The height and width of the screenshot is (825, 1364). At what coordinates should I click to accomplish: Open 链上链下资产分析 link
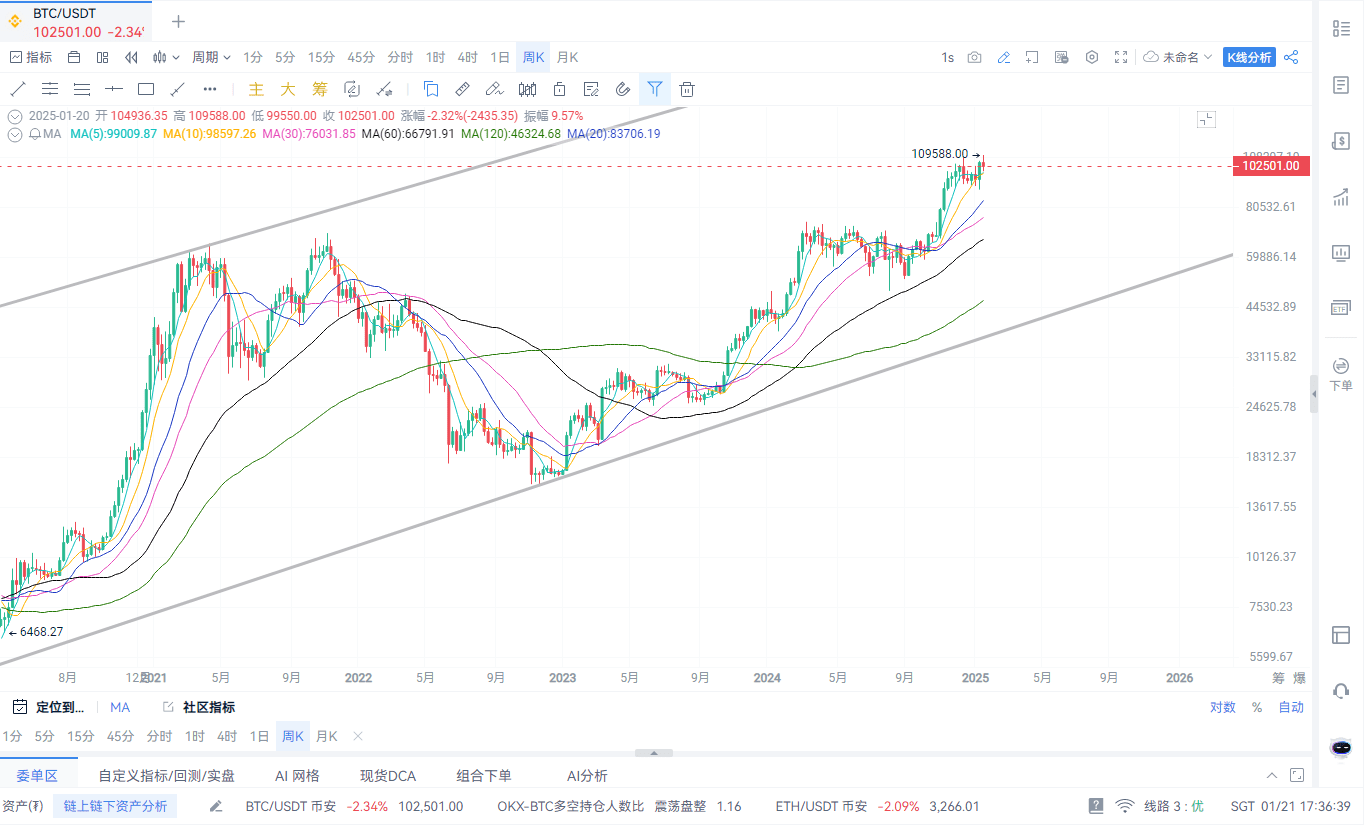(x=115, y=806)
